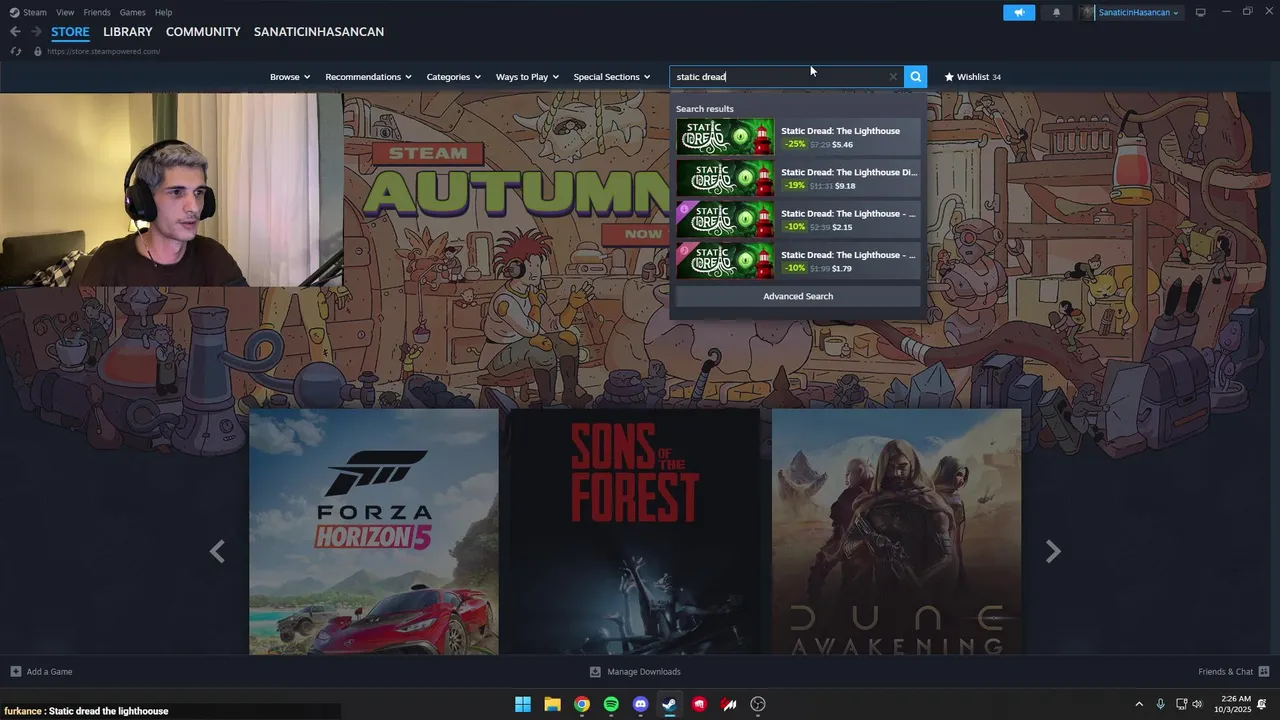1280x720 pixels.
Task: Open the Forza Horizon 5 capsule
Action: click(x=374, y=532)
